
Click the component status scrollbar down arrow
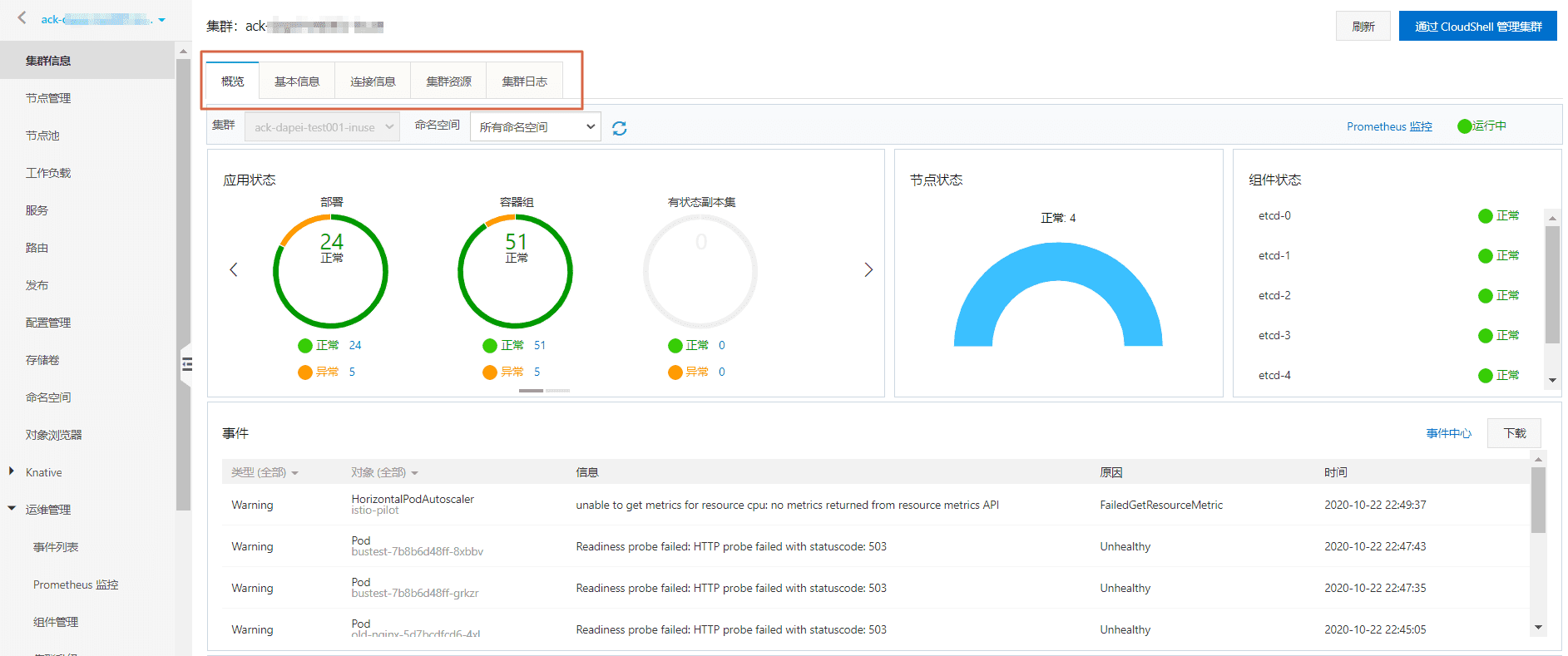click(1552, 380)
